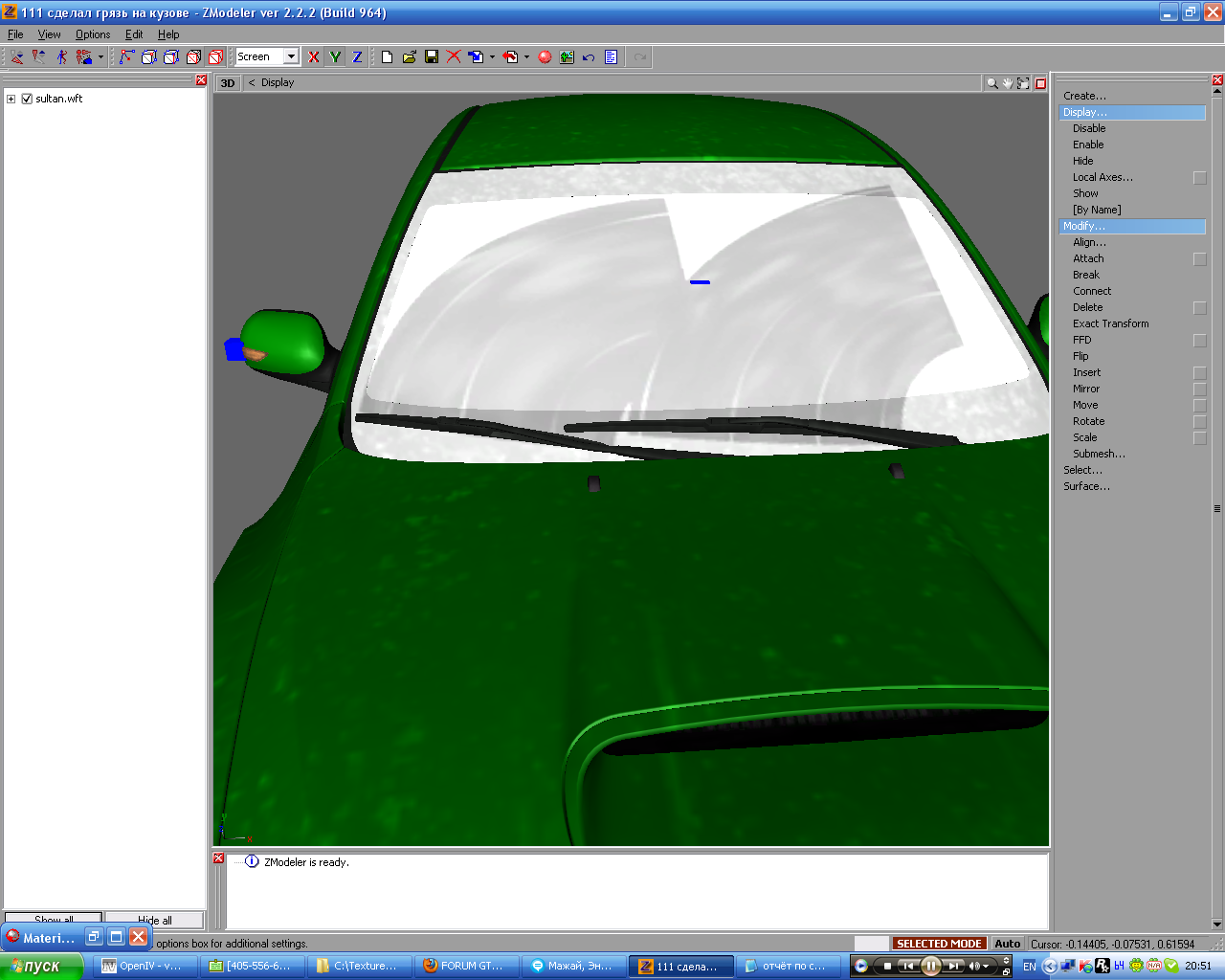1225x980 pixels.
Task: Open the Edit menu
Action: pyautogui.click(x=134, y=34)
